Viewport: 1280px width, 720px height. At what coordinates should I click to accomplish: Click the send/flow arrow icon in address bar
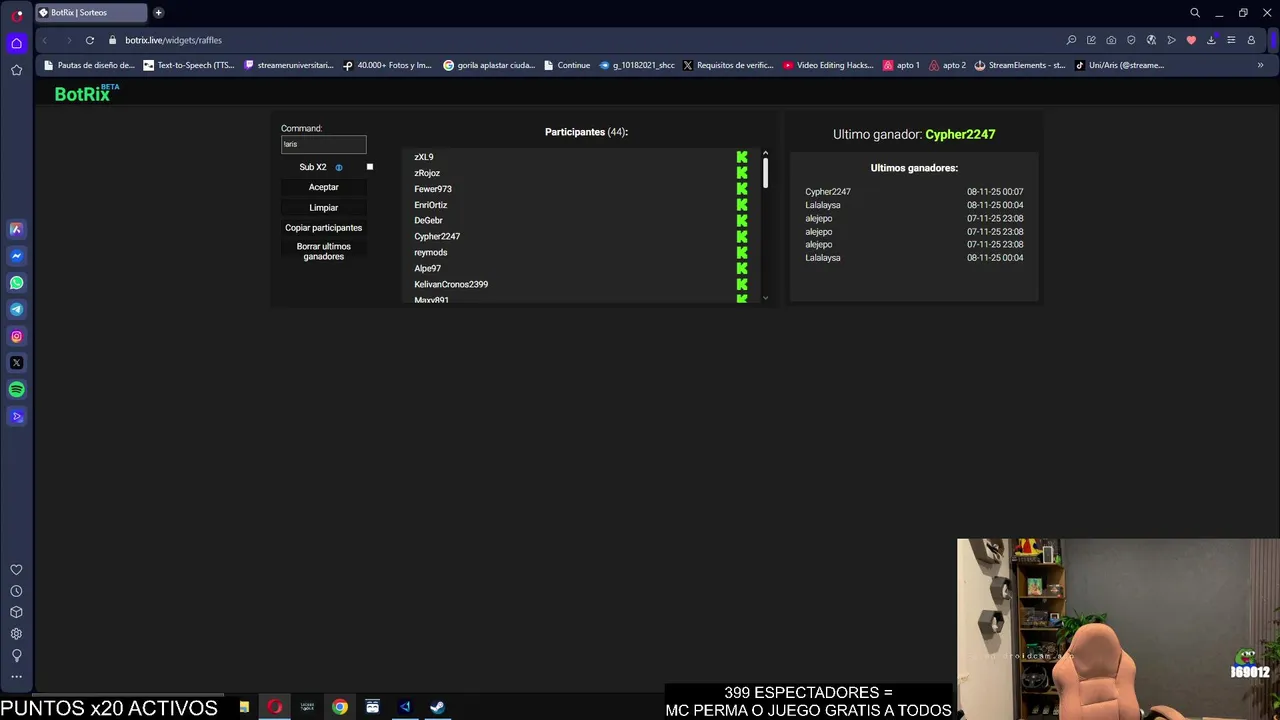(x=1171, y=40)
